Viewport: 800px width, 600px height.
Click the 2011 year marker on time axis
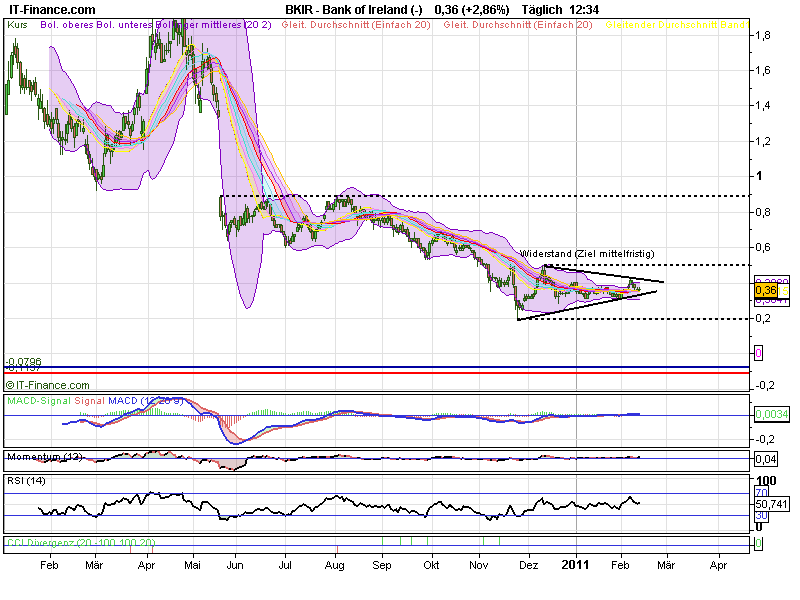point(576,564)
